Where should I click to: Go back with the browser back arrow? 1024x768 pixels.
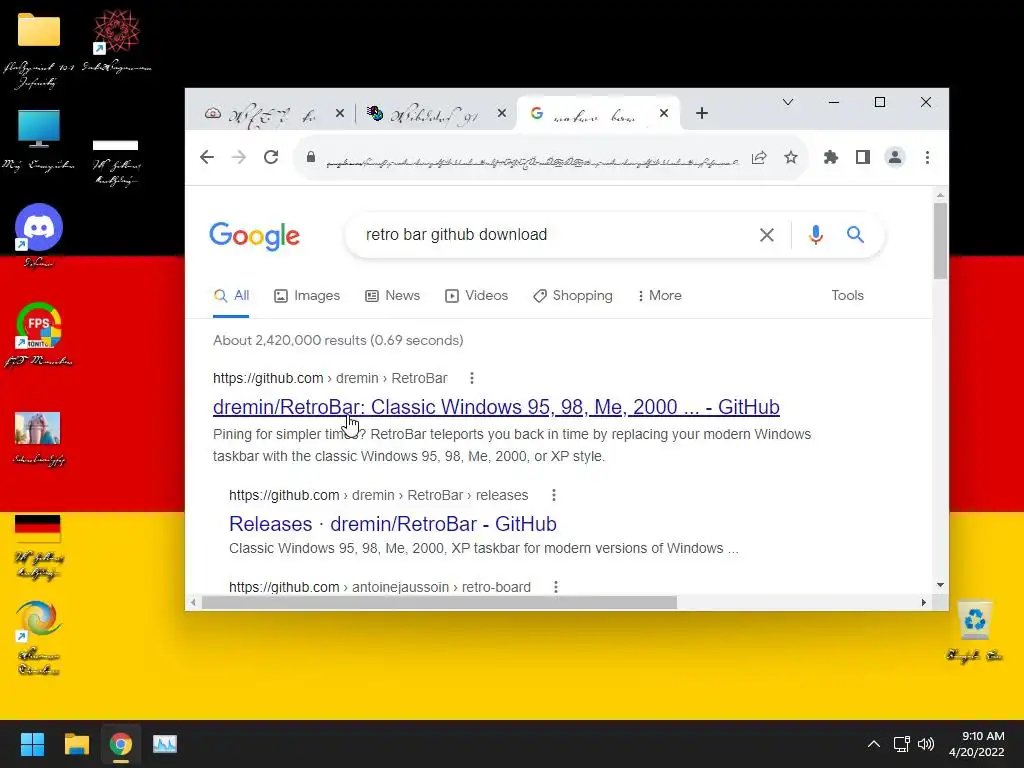pyautogui.click(x=207, y=157)
